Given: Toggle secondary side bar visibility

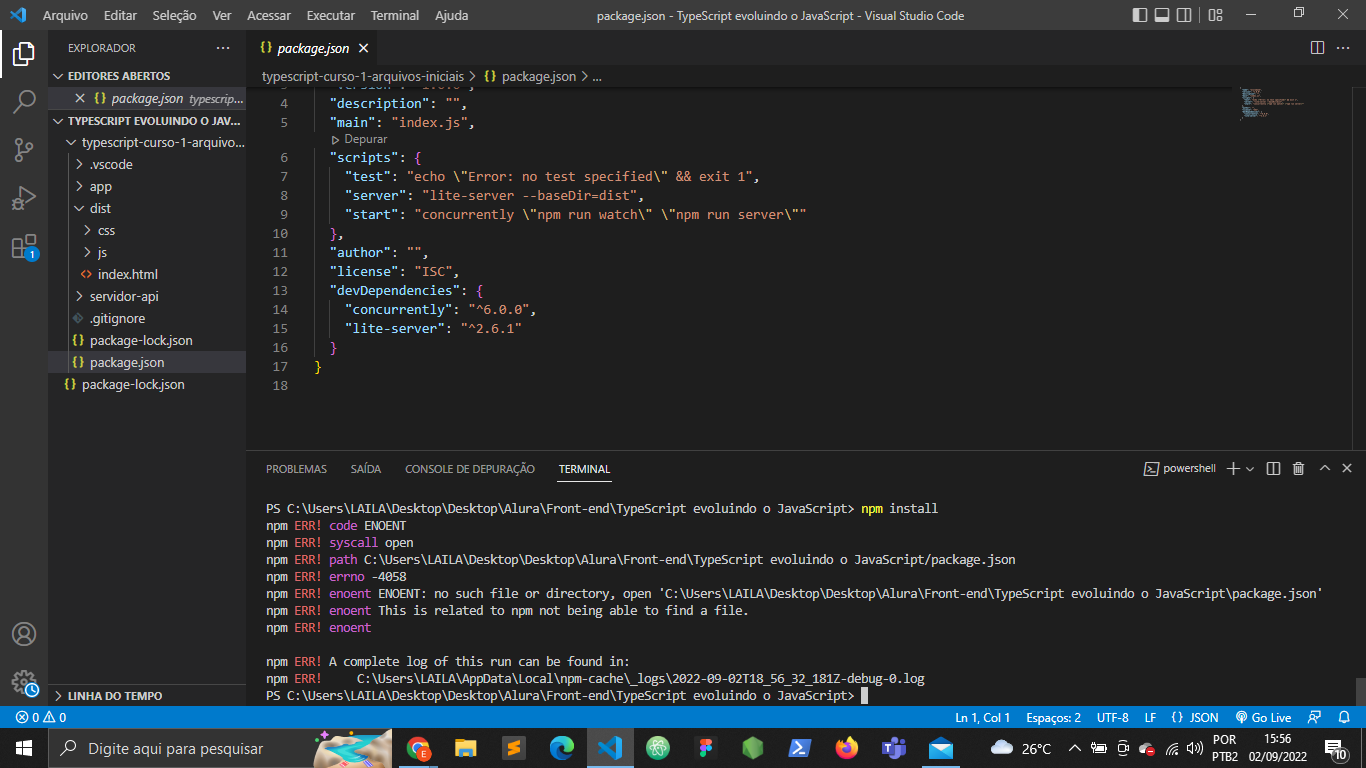Looking at the screenshot, I should pyautogui.click(x=1185, y=15).
